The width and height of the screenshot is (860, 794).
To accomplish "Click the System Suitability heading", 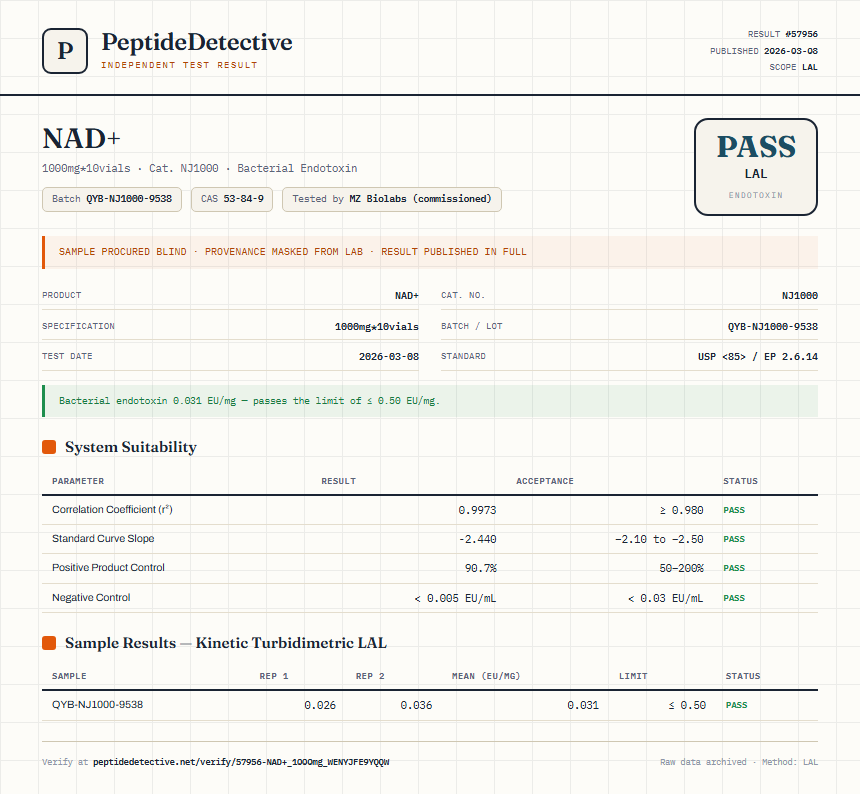I will pyautogui.click(x=131, y=447).
